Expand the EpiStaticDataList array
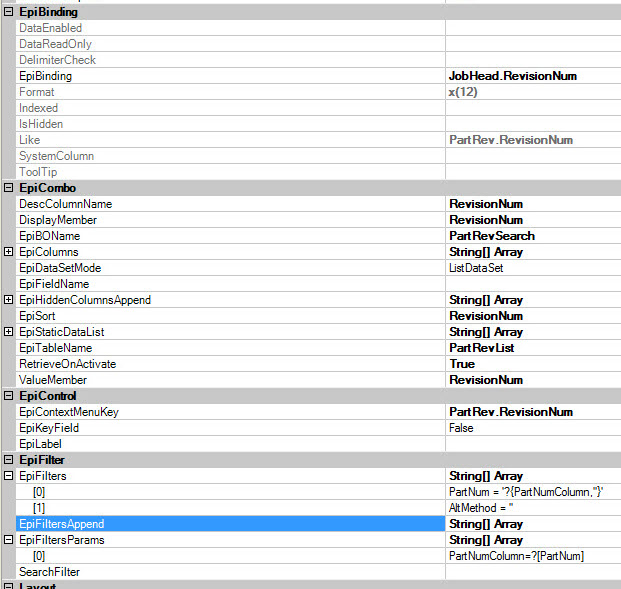This screenshot has width=621, height=589. 8,332
